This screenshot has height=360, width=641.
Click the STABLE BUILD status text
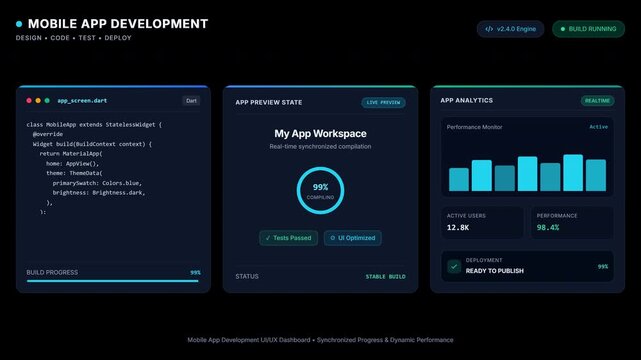(x=385, y=277)
